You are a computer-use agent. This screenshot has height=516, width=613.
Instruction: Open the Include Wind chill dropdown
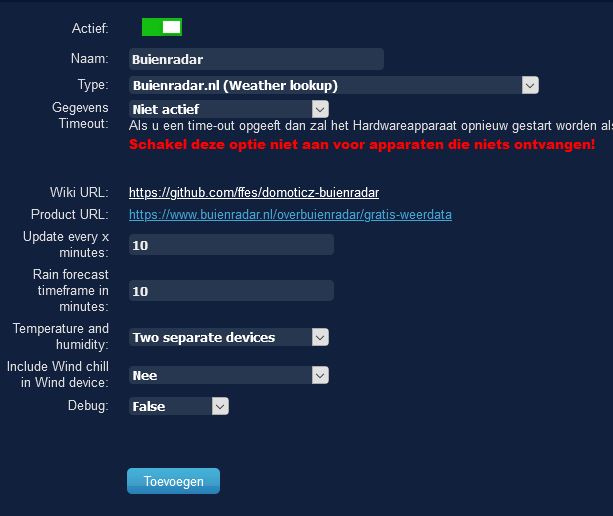[x=229, y=375]
